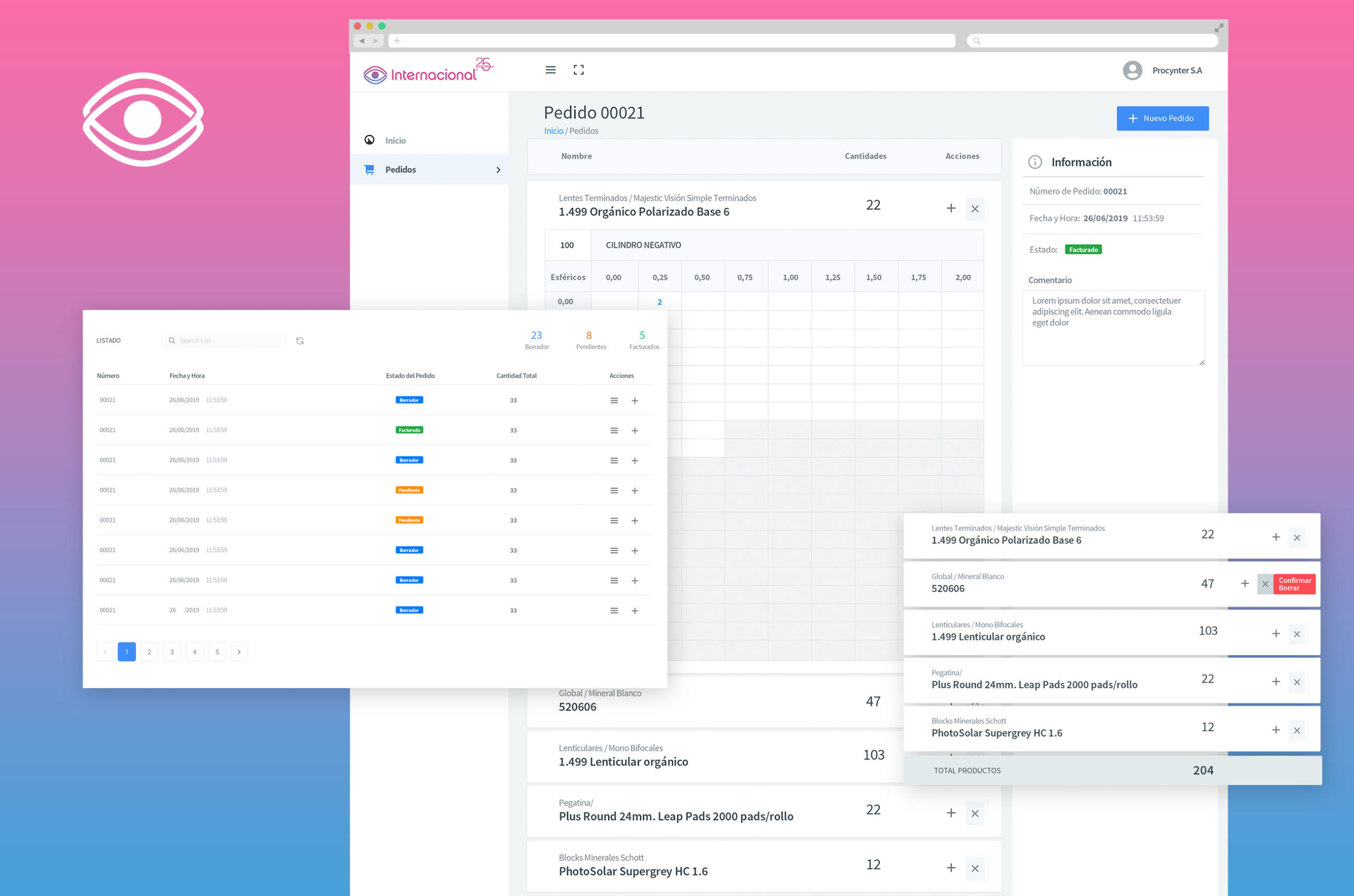Click plus icon of first Pendiente row
Screen dimensions: 1354x896
point(634,491)
